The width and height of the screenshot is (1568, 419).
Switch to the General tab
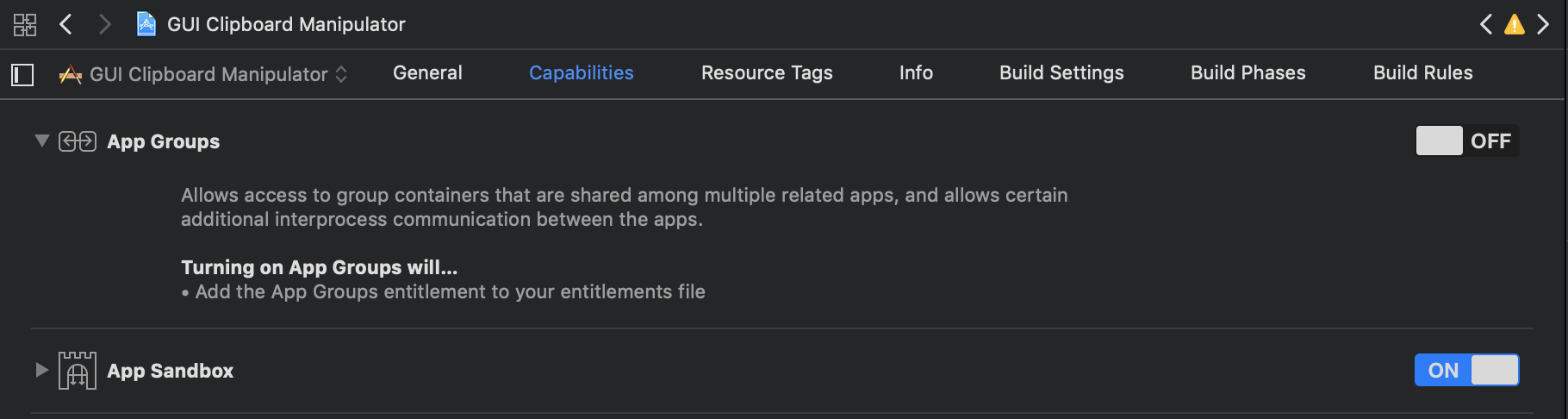point(427,73)
